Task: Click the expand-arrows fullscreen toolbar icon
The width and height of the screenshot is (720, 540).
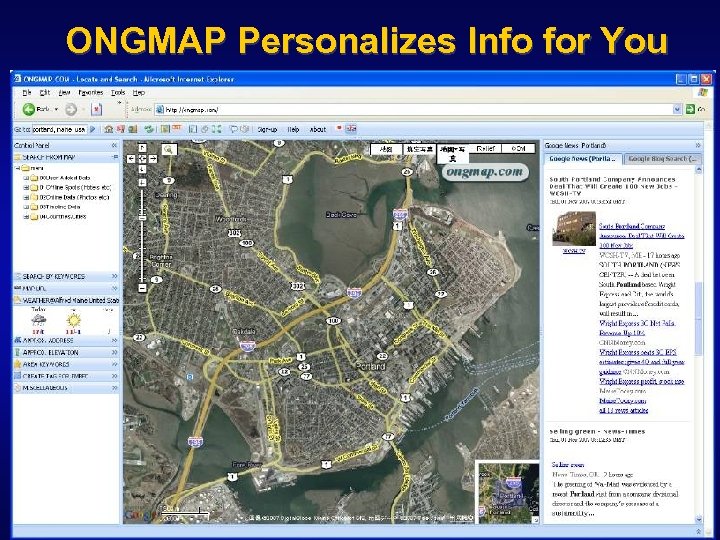Action: [x=216, y=129]
